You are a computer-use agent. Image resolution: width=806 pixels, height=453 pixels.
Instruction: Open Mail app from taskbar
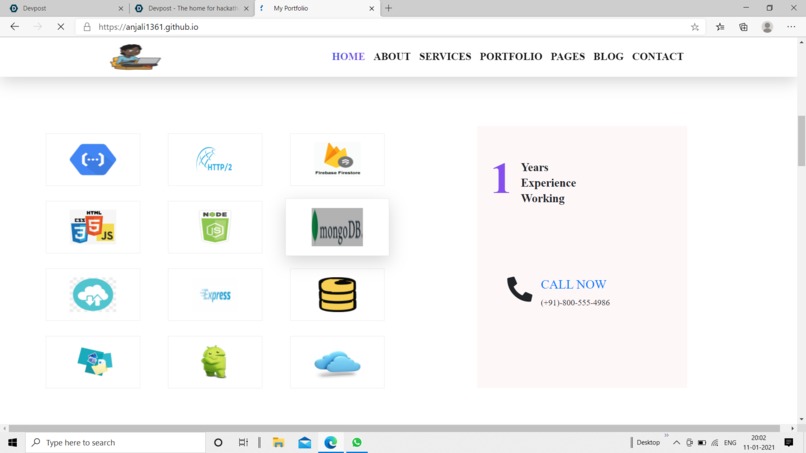304,442
